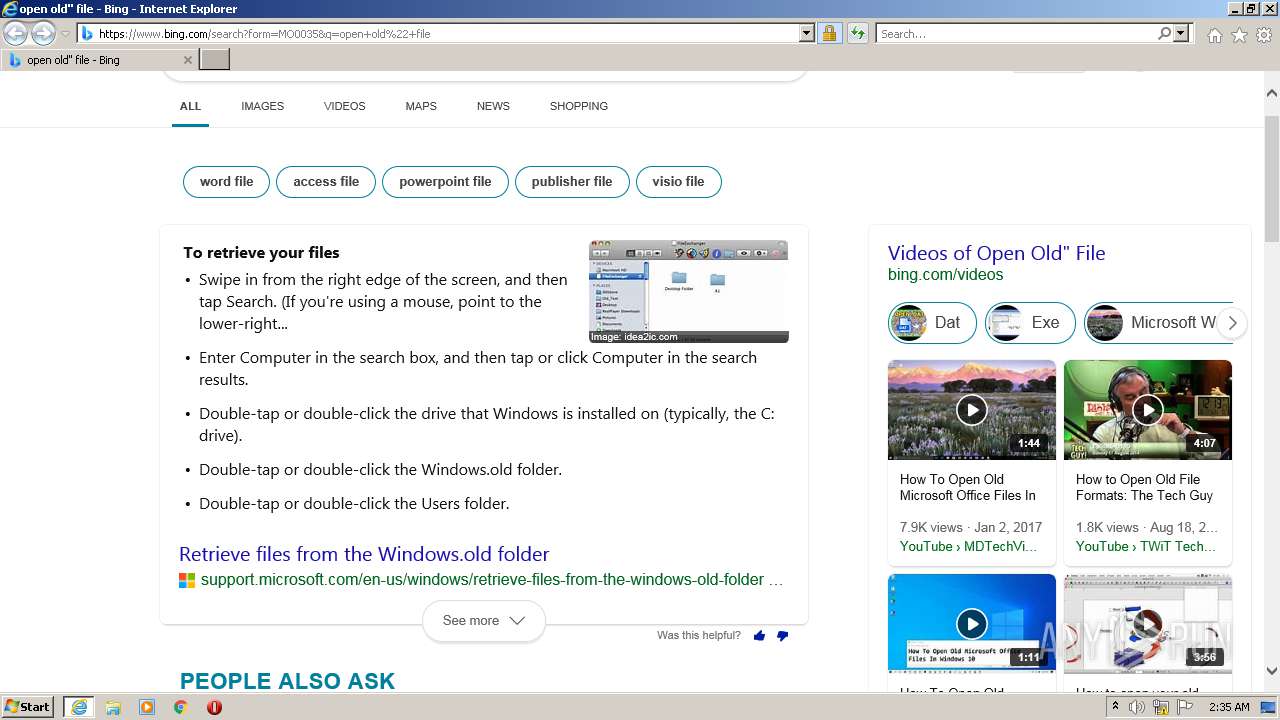Show hidden system tray icons arrow
Image resolution: width=1280 pixels, height=720 pixels.
(1116, 707)
